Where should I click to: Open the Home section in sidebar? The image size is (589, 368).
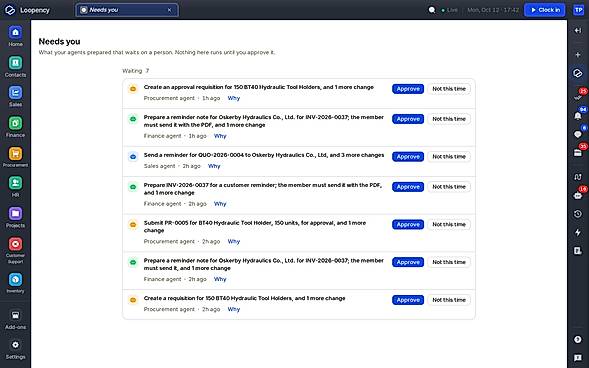[x=15, y=33]
